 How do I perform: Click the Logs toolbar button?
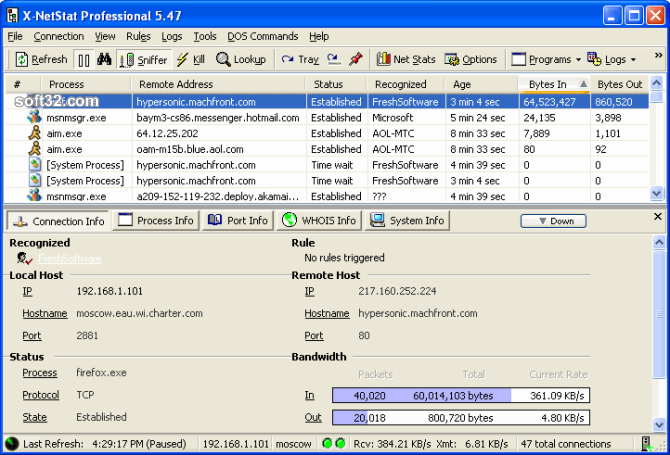point(607,59)
